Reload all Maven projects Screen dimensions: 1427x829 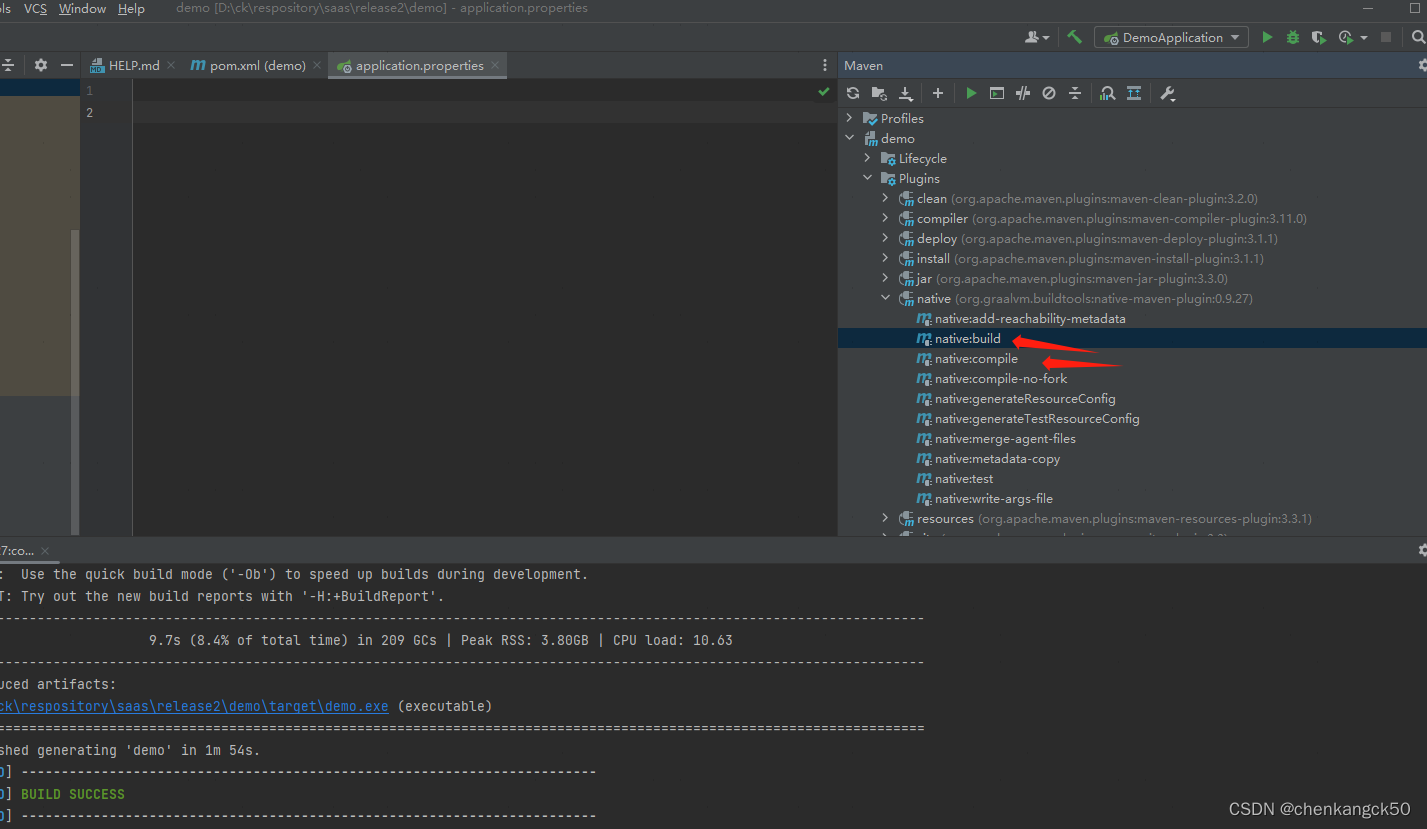853,93
